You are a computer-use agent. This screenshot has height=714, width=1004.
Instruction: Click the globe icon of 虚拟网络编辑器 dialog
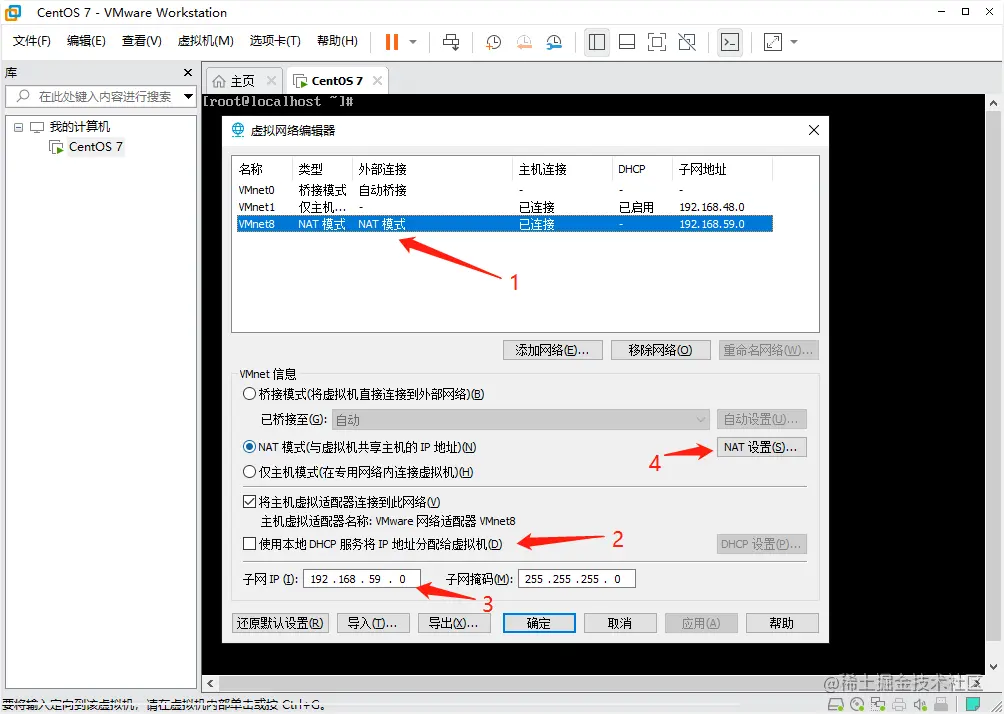pos(238,130)
